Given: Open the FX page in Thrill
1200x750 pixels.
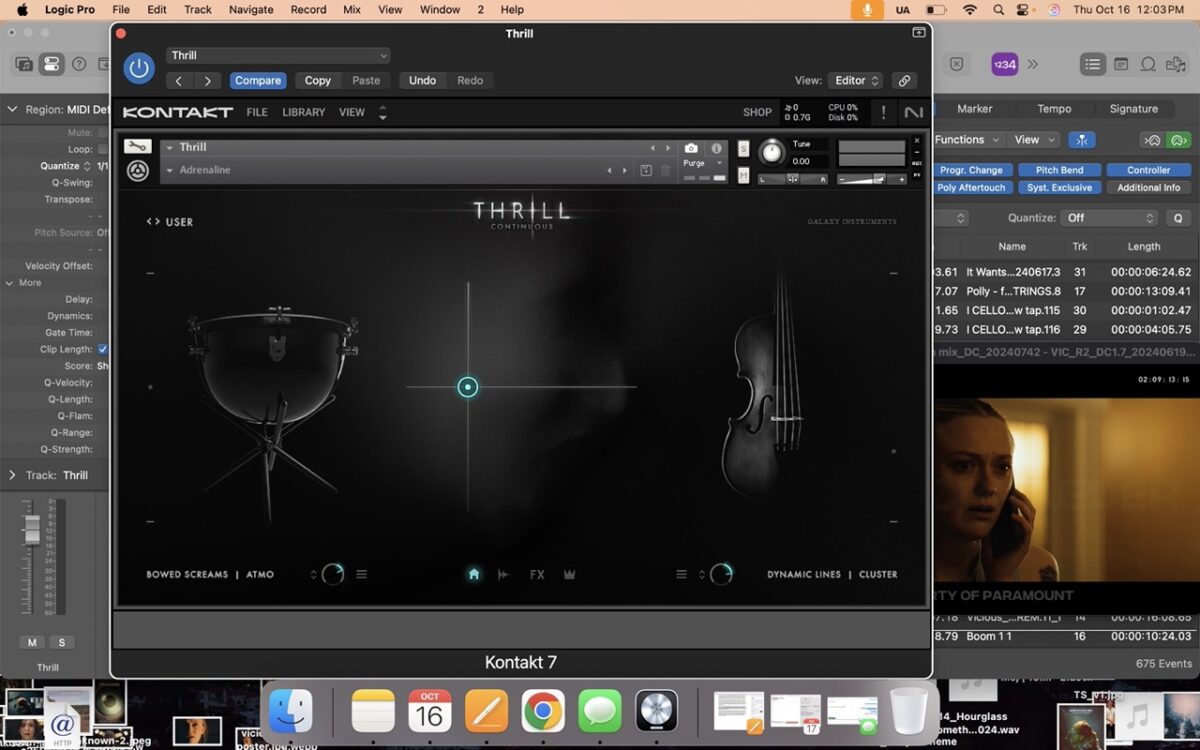Looking at the screenshot, I should (x=537, y=574).
